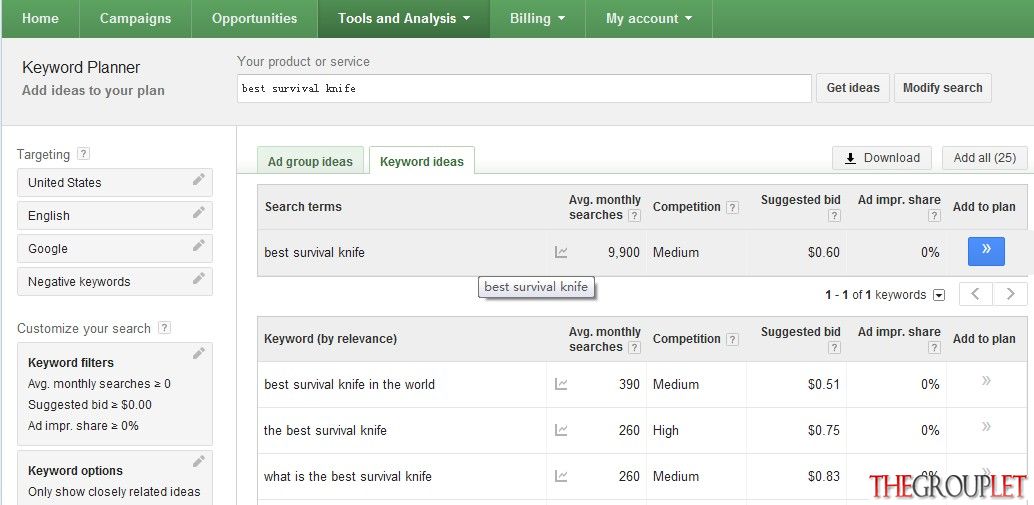This screenshot has width=1034, height=505.
Task: Open Billing dropdown menu
Action: (537, 18)
